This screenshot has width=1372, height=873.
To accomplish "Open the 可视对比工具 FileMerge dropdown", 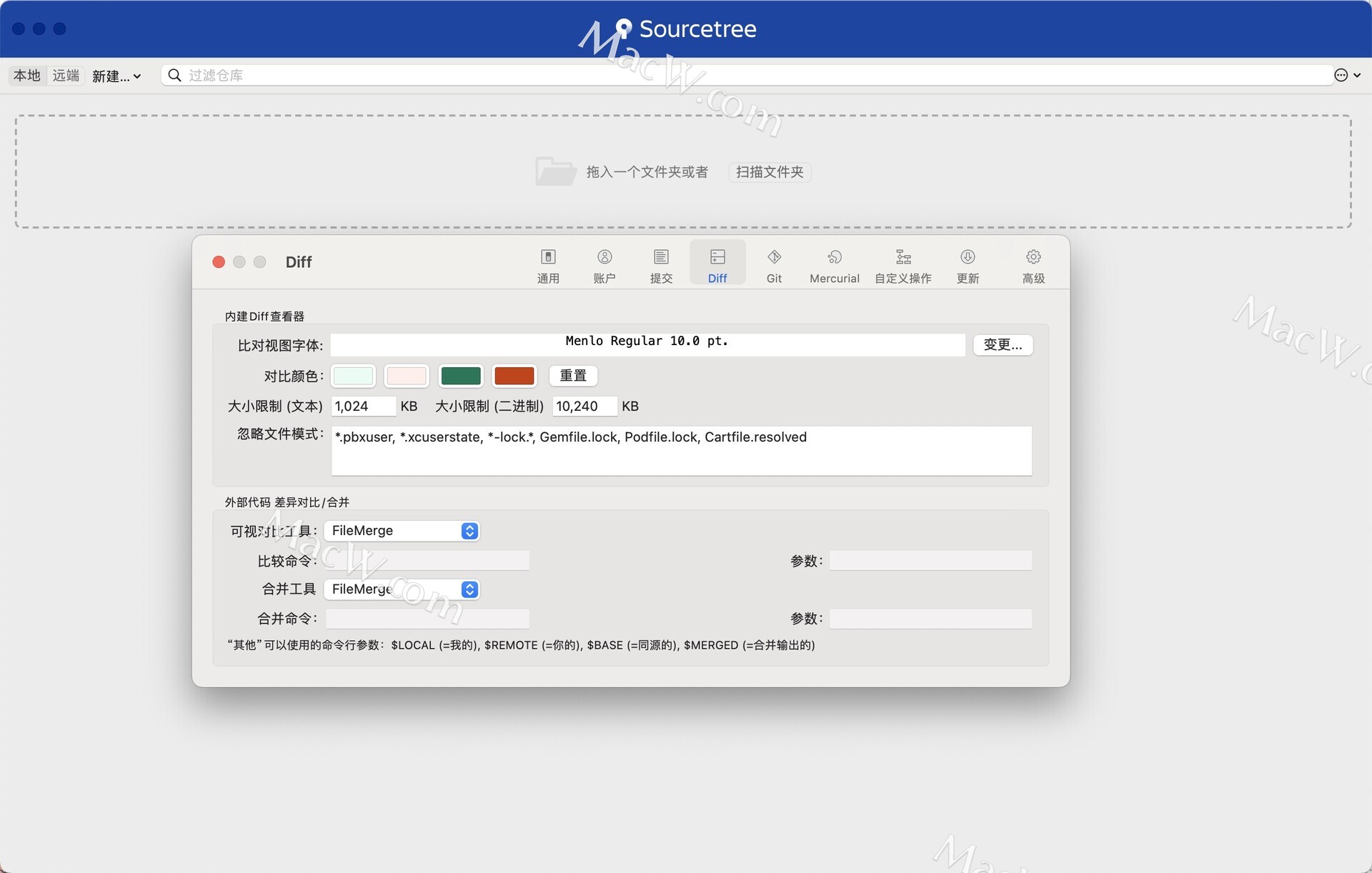I will (x=402, y=531).
